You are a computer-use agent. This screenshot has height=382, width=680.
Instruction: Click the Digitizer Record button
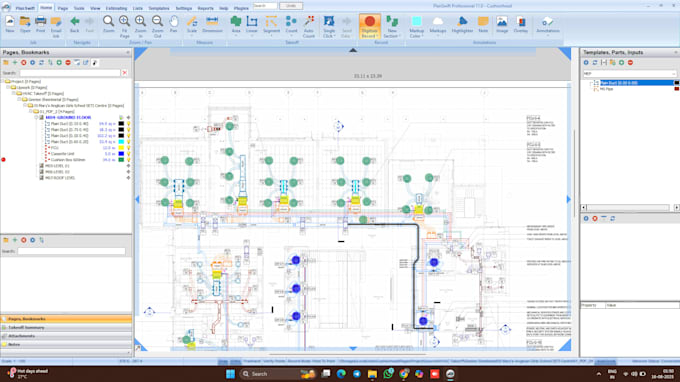369,26
